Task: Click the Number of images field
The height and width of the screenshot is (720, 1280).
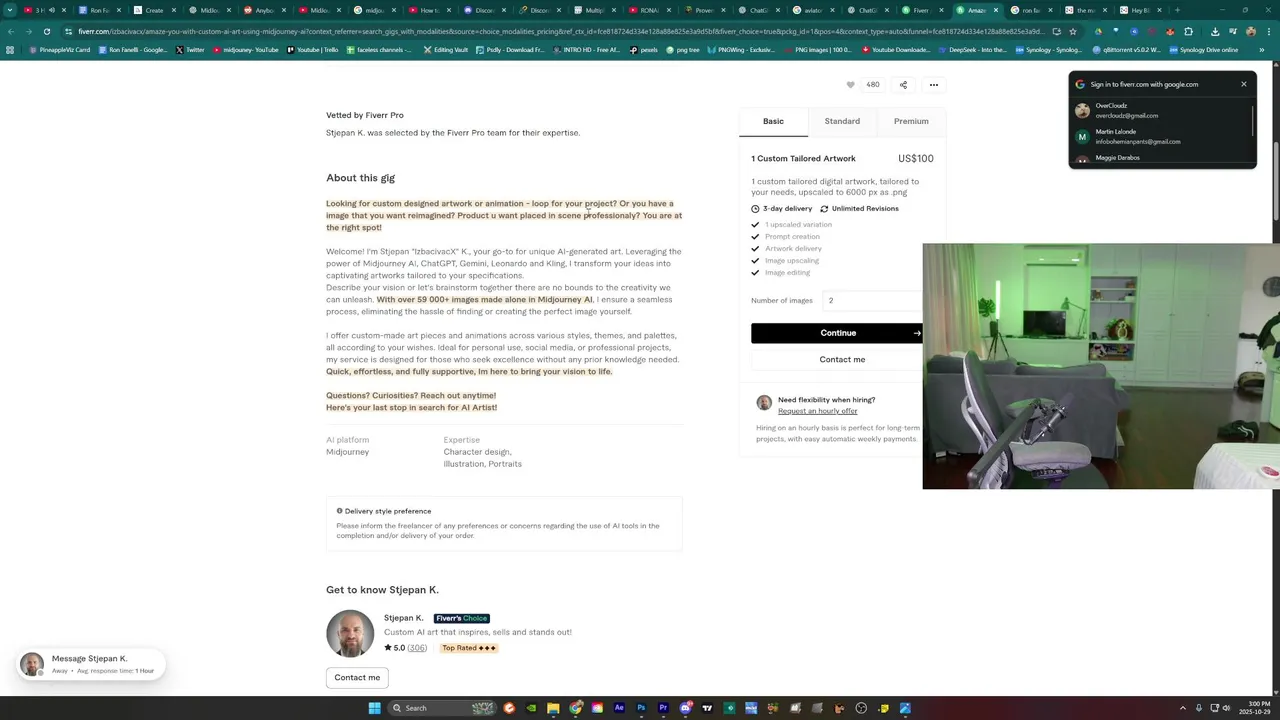Action: (872, 300)
